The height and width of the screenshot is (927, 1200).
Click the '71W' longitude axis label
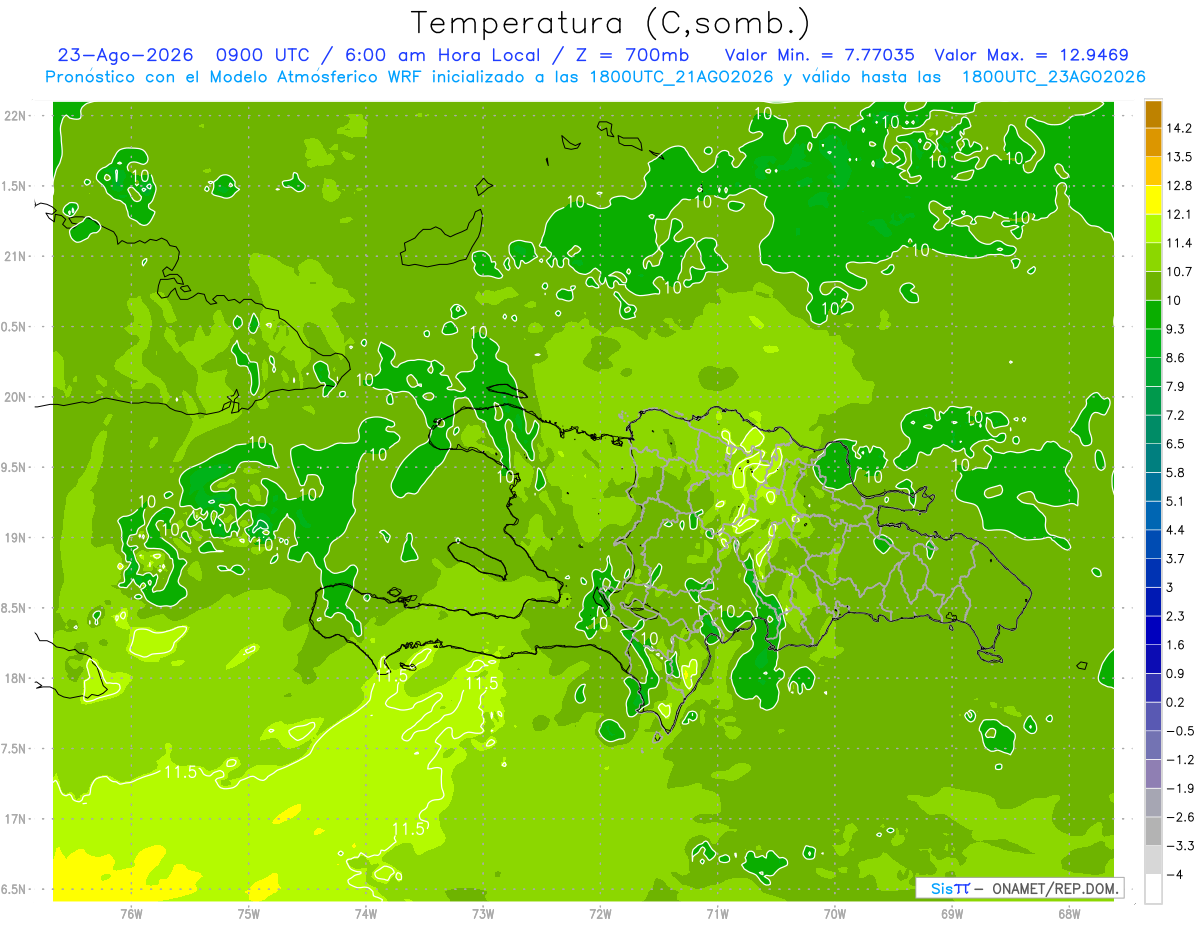717,914
